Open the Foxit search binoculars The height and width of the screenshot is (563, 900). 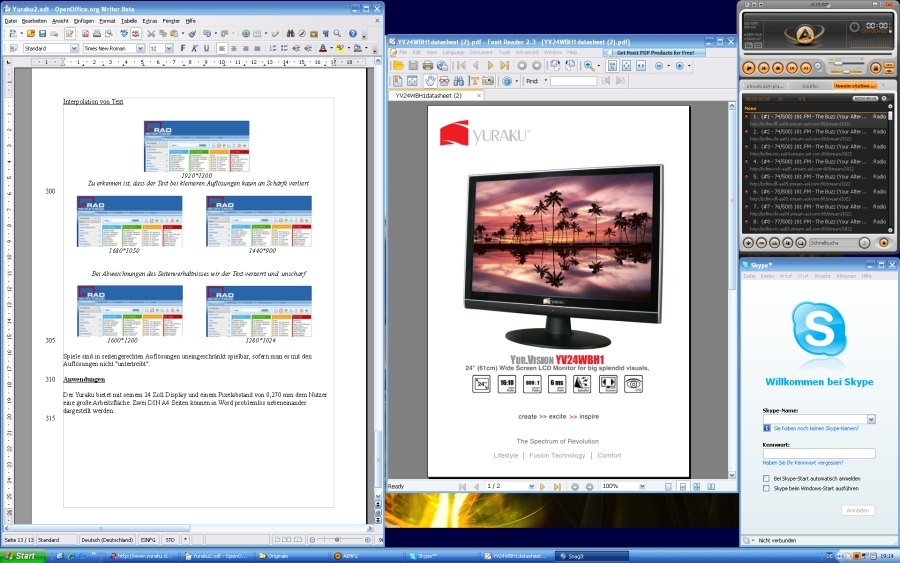pyautogui.click(x=459, y=81)
